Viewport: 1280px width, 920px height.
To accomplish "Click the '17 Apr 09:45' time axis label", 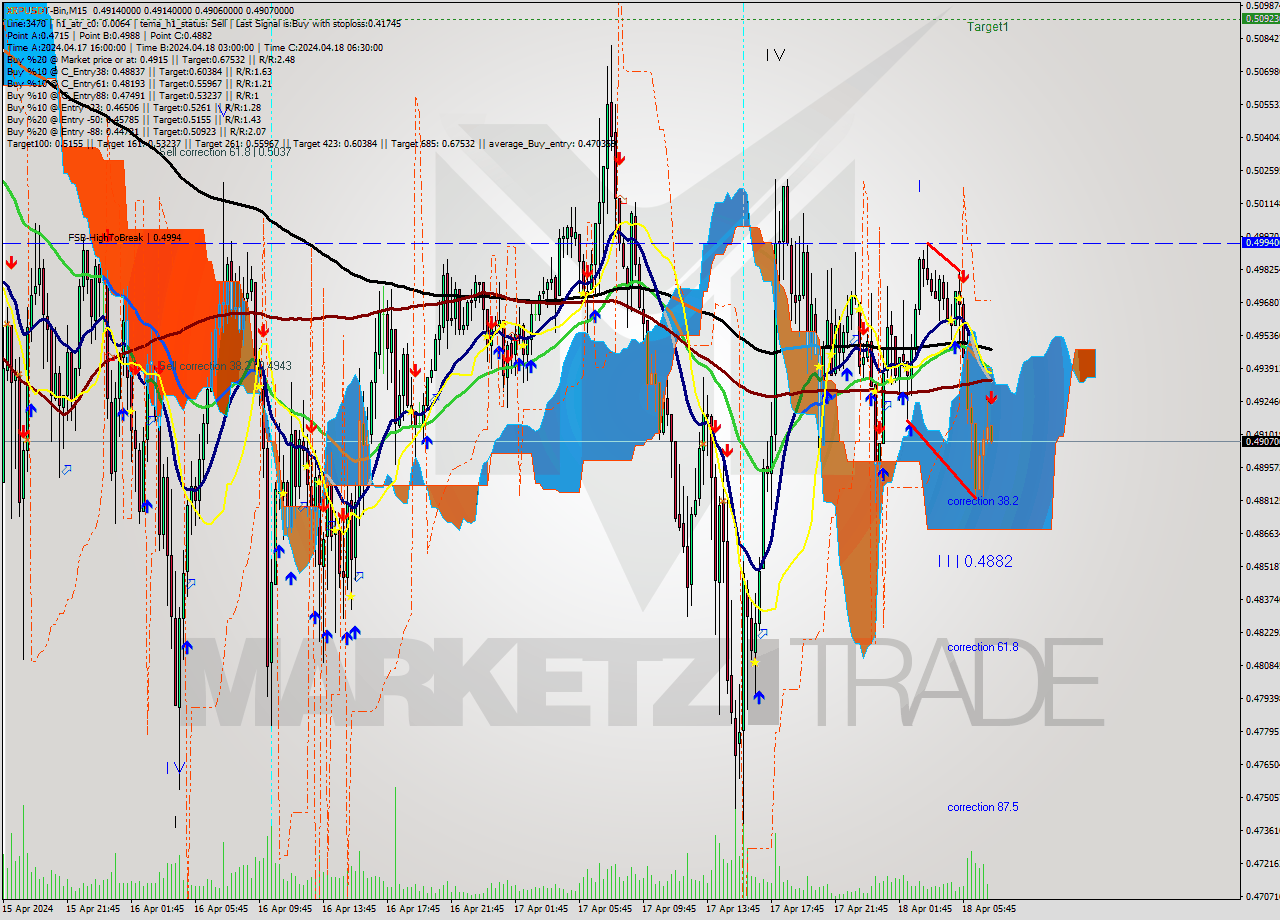I will [x=669, y=909].
